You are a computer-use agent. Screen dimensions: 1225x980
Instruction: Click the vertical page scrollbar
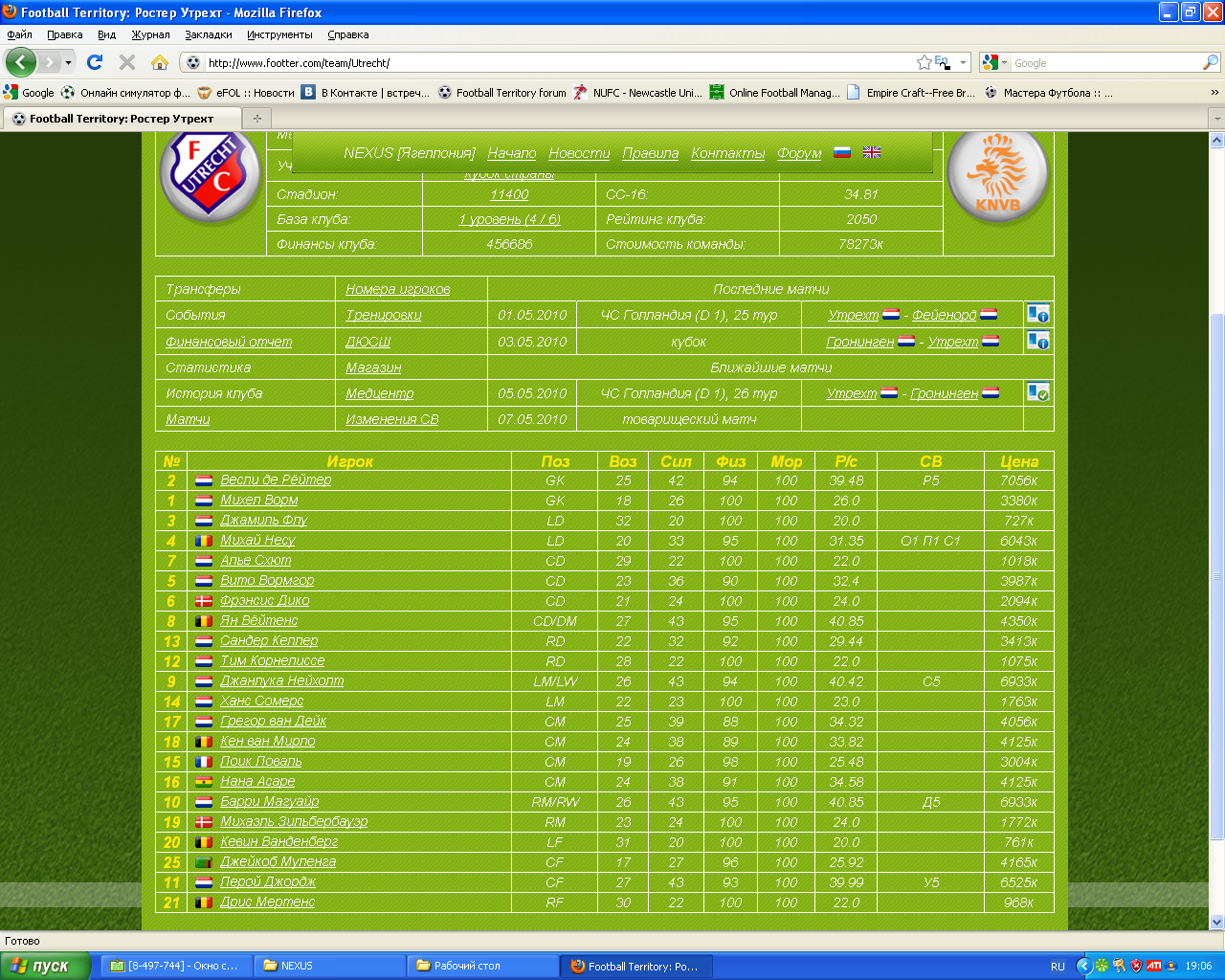click(1216, 577)
